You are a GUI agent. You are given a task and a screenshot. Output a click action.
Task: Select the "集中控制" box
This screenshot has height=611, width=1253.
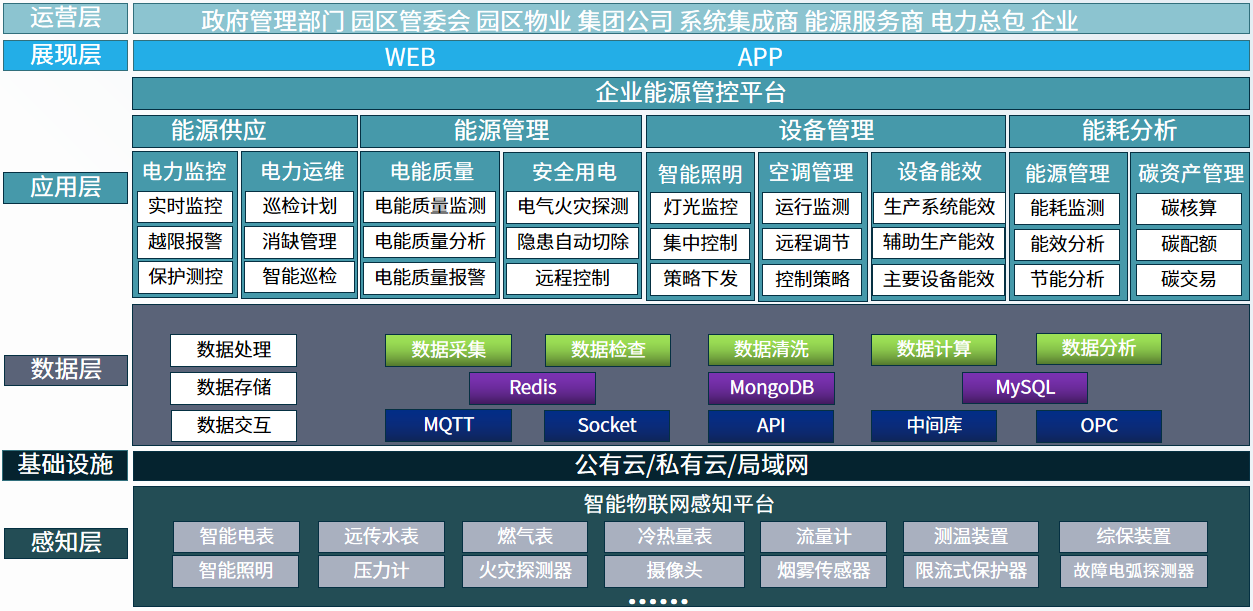coord(700,243)
